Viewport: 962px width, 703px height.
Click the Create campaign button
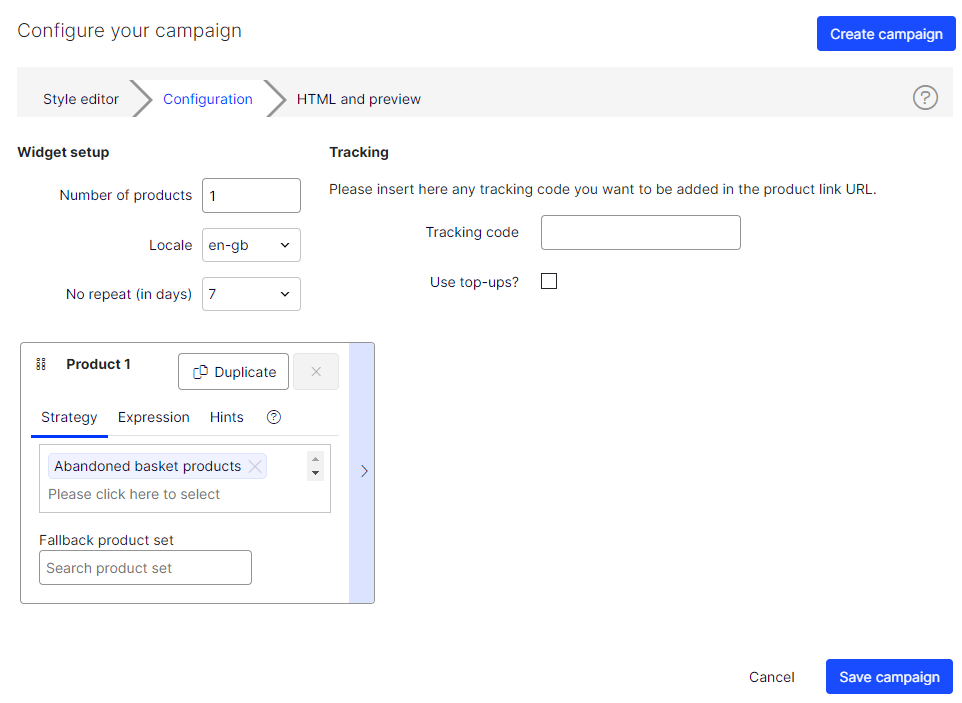pyautogui.click(x=886, y=34)
